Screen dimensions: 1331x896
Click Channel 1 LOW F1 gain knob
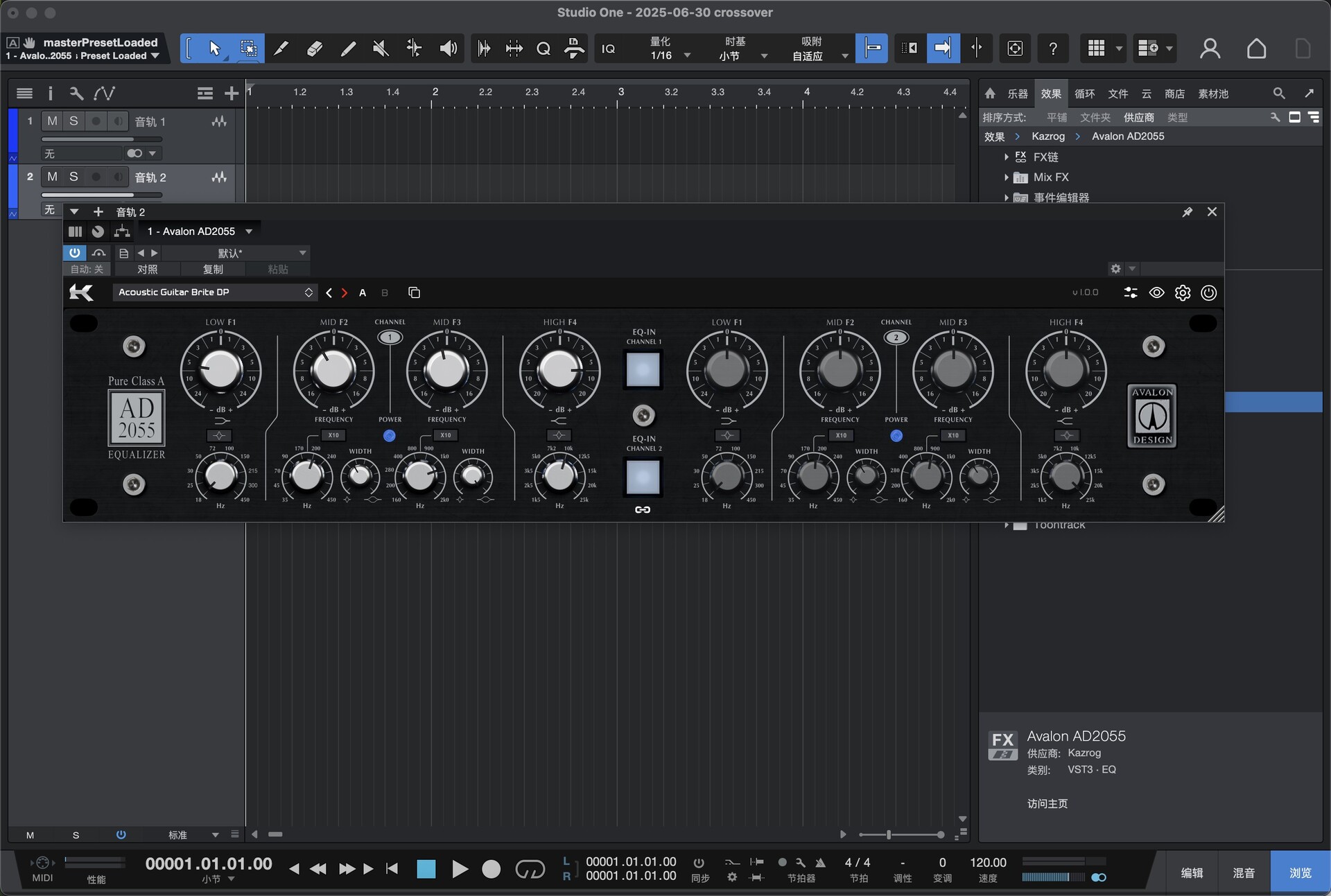point(220,369)
